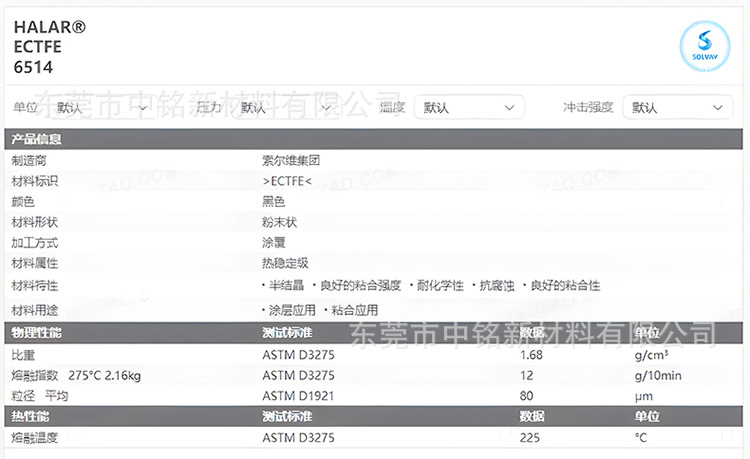Click the 制造商 row label
This screenshot has height=459, width=750.
29,161
